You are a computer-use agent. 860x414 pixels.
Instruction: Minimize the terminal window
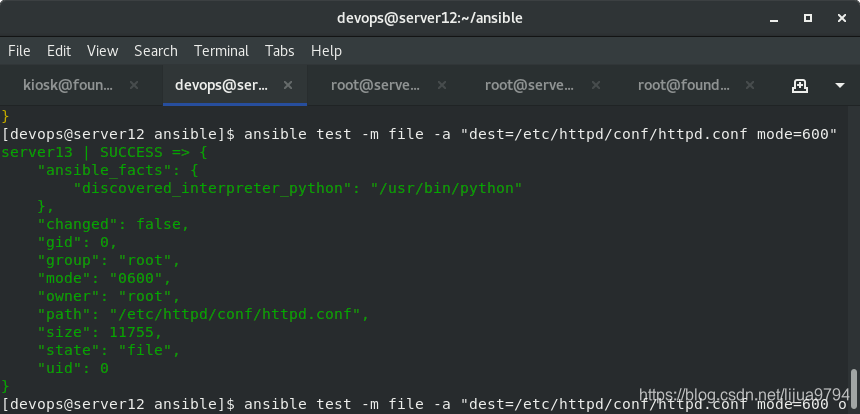click(x=774, y=19)
